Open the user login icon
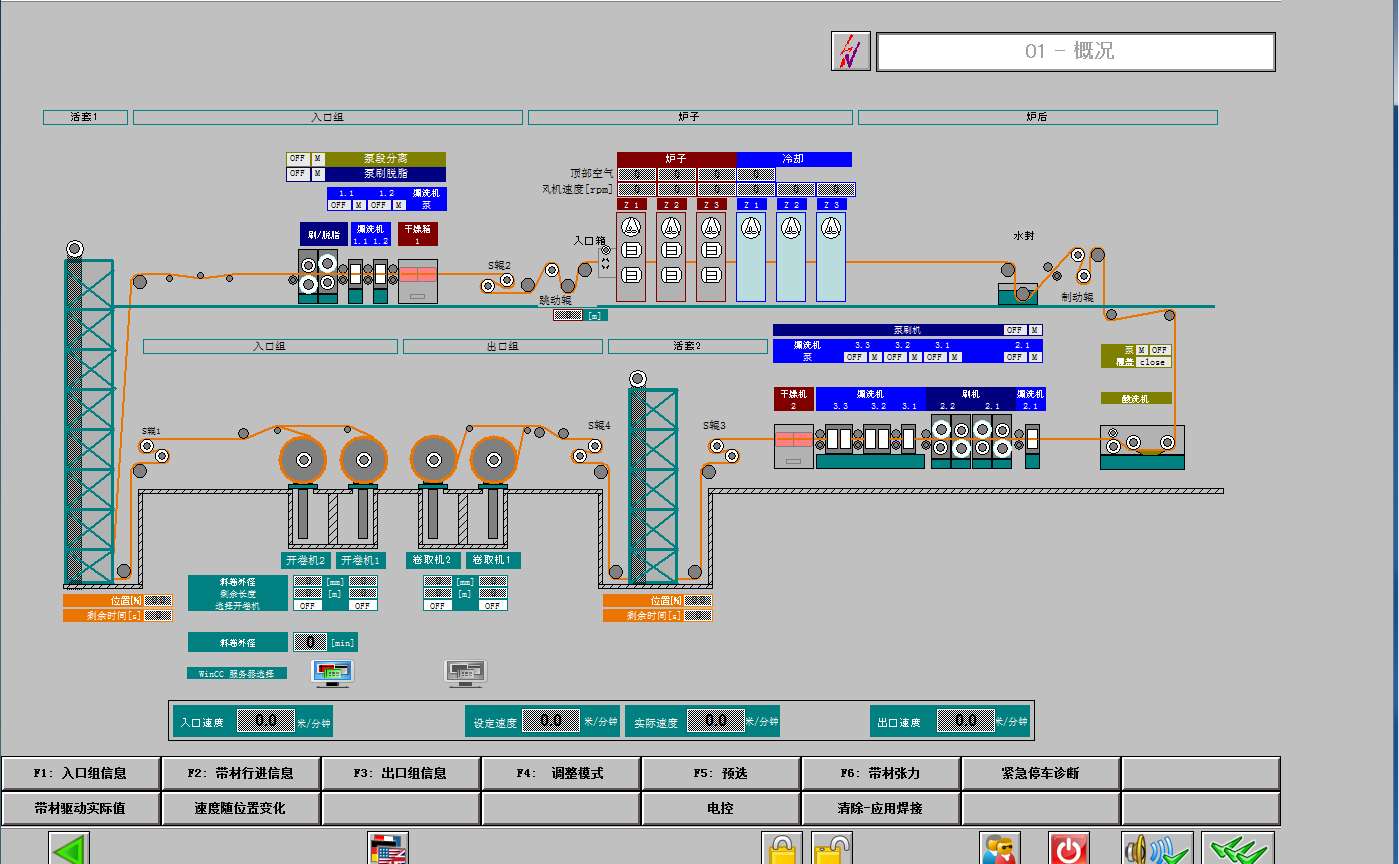1399x864 pixels. click(x=999, y=850)
